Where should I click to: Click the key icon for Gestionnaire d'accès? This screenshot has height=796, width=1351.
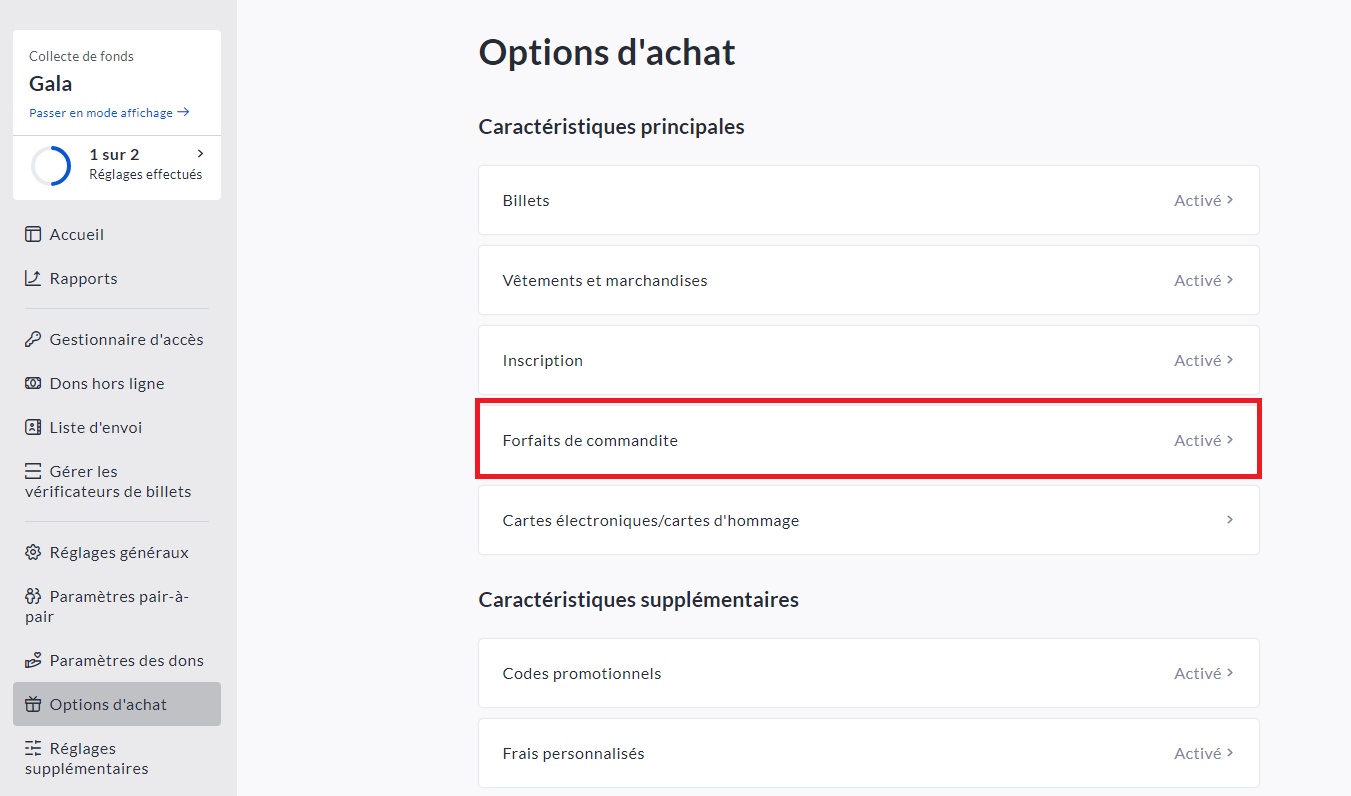tap(33, 340)
